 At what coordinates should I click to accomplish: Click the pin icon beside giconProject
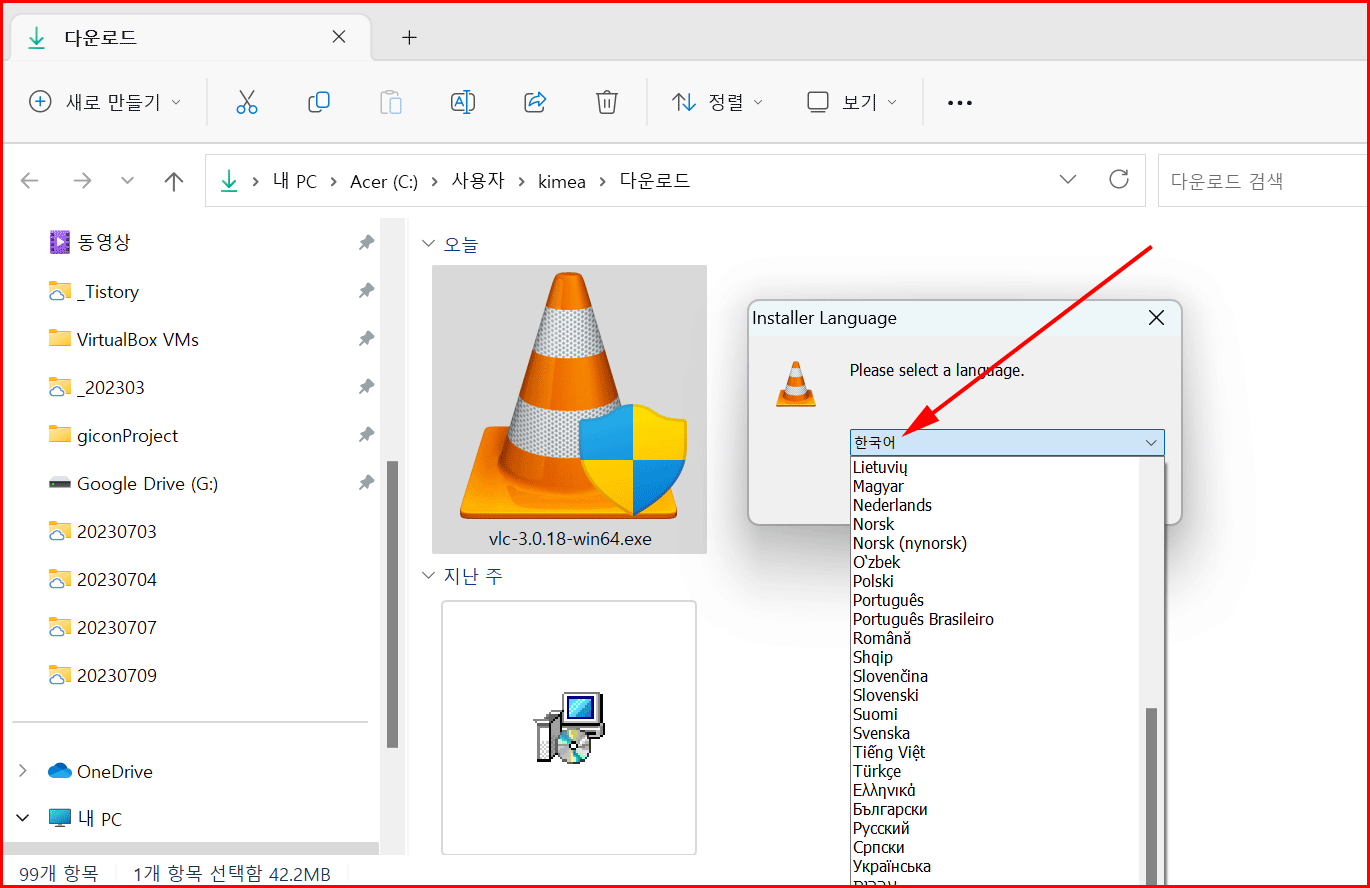coord(366,435)
